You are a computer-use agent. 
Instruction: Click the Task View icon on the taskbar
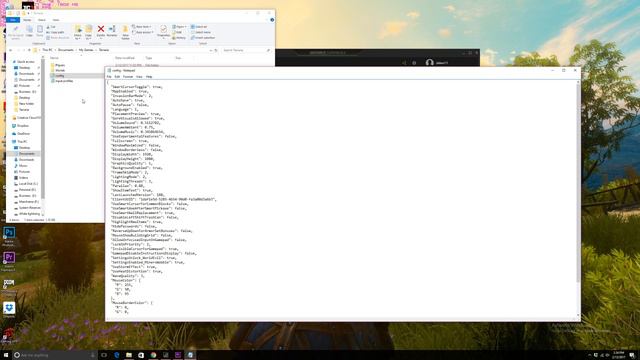104,355
